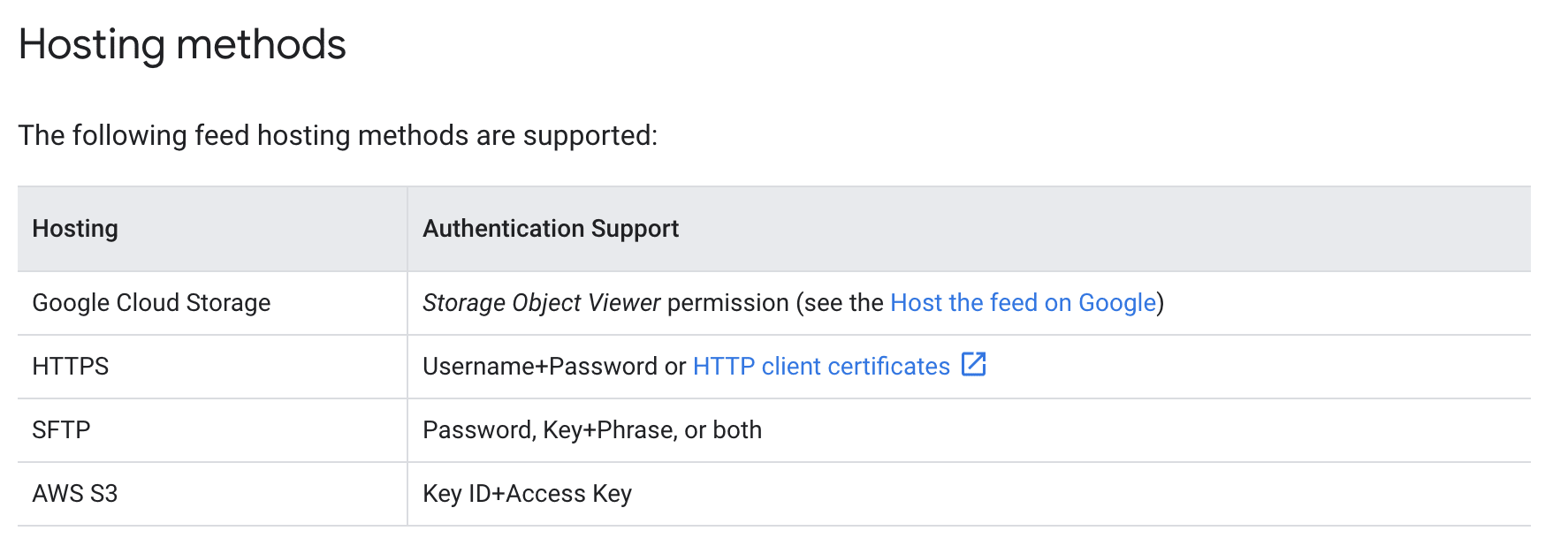Follow the HTTP client certificates link
The image size is (1568, 546).
tap(821, 367)
